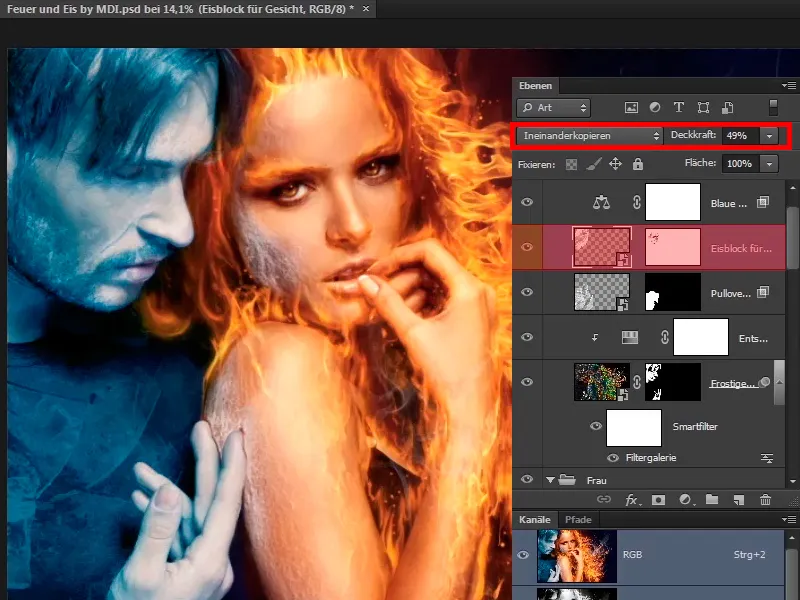
Task: Create new fill or adjustment layer
Action: [x=686, y=499]
